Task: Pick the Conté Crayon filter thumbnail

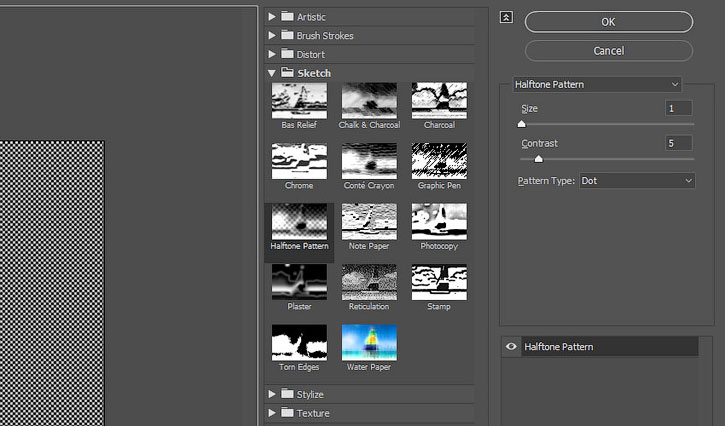Action: 369,161
